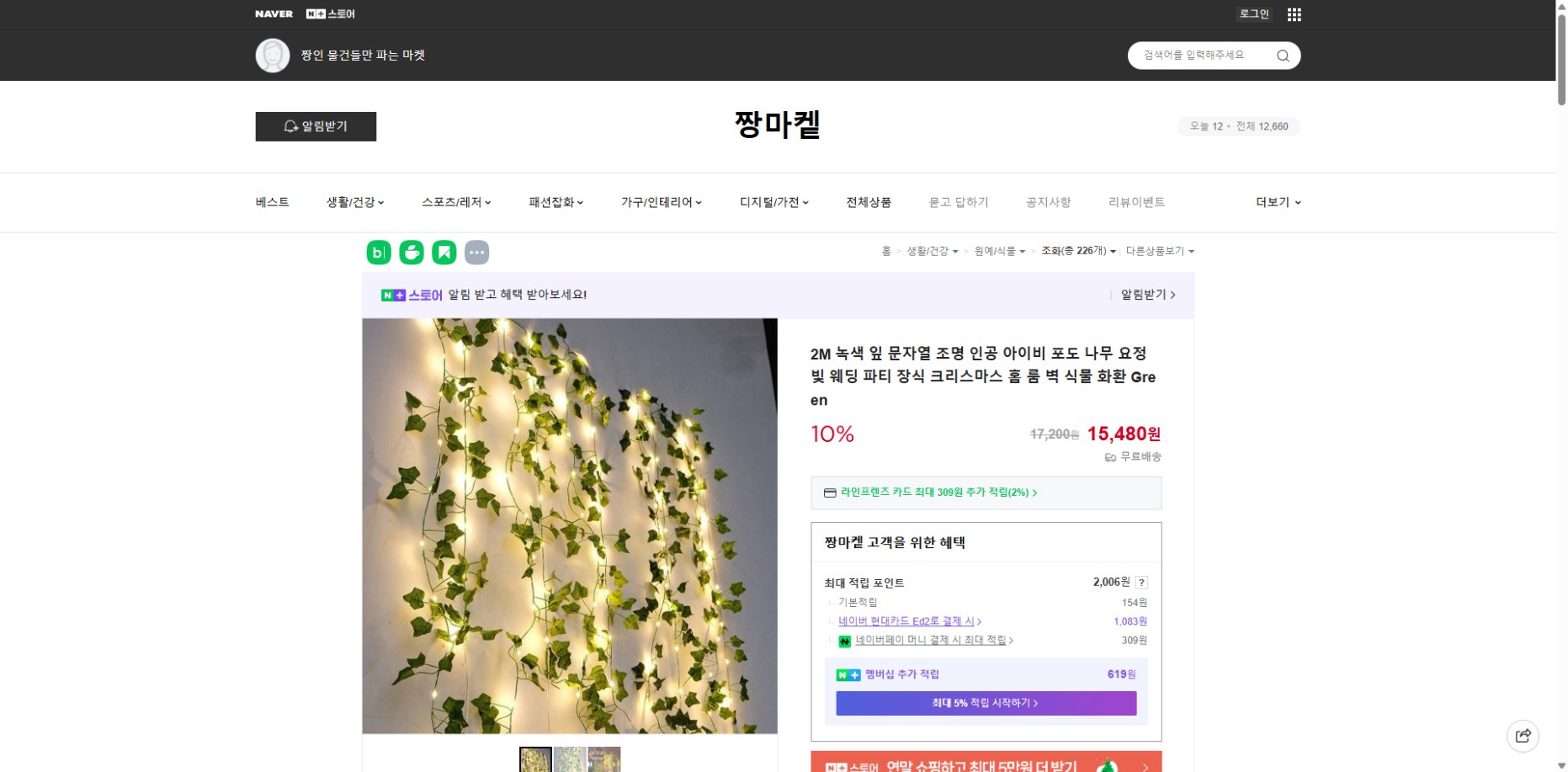Expand the 생활/건강 breadcrumb dropdown
This screenshot has width=1568, height=772.
tap(934, 250)
